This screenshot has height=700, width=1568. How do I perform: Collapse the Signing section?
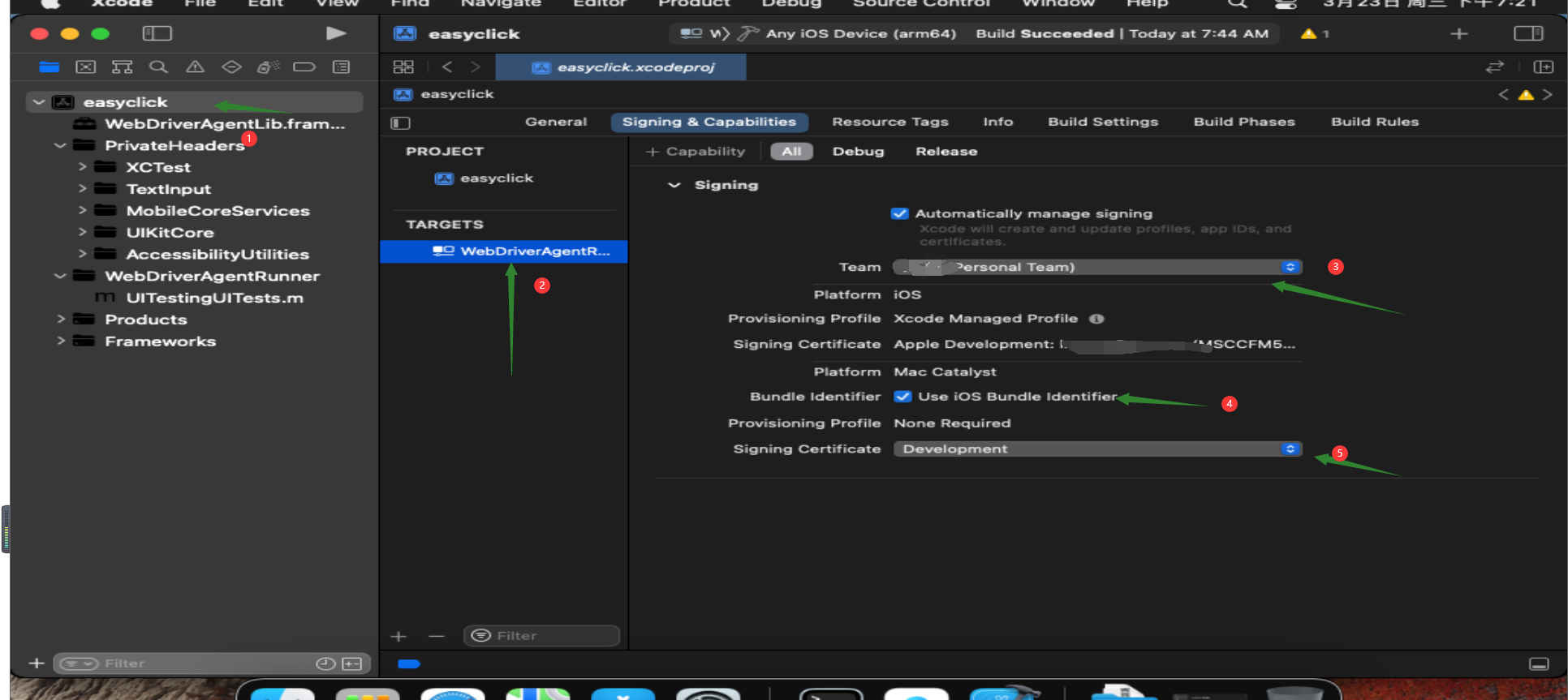tap(674, 185)
